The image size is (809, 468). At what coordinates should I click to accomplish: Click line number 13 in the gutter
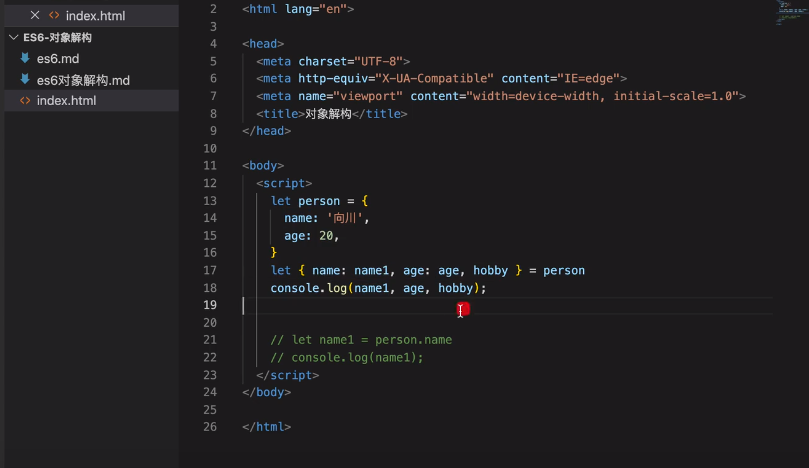pyautogui.click(x=210, y=201)
